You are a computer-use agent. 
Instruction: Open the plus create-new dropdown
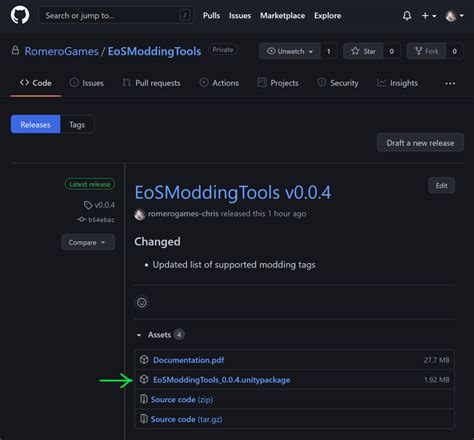point(429,16)
